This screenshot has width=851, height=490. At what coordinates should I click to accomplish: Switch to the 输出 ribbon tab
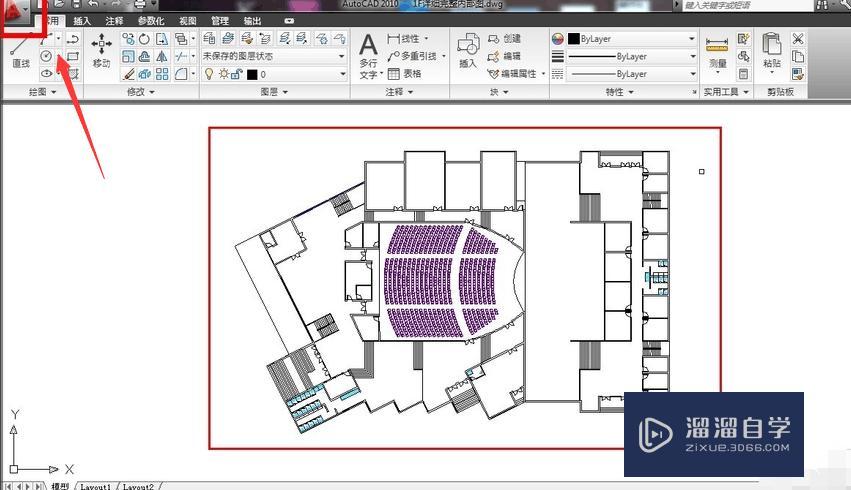(x=252, y=21)
